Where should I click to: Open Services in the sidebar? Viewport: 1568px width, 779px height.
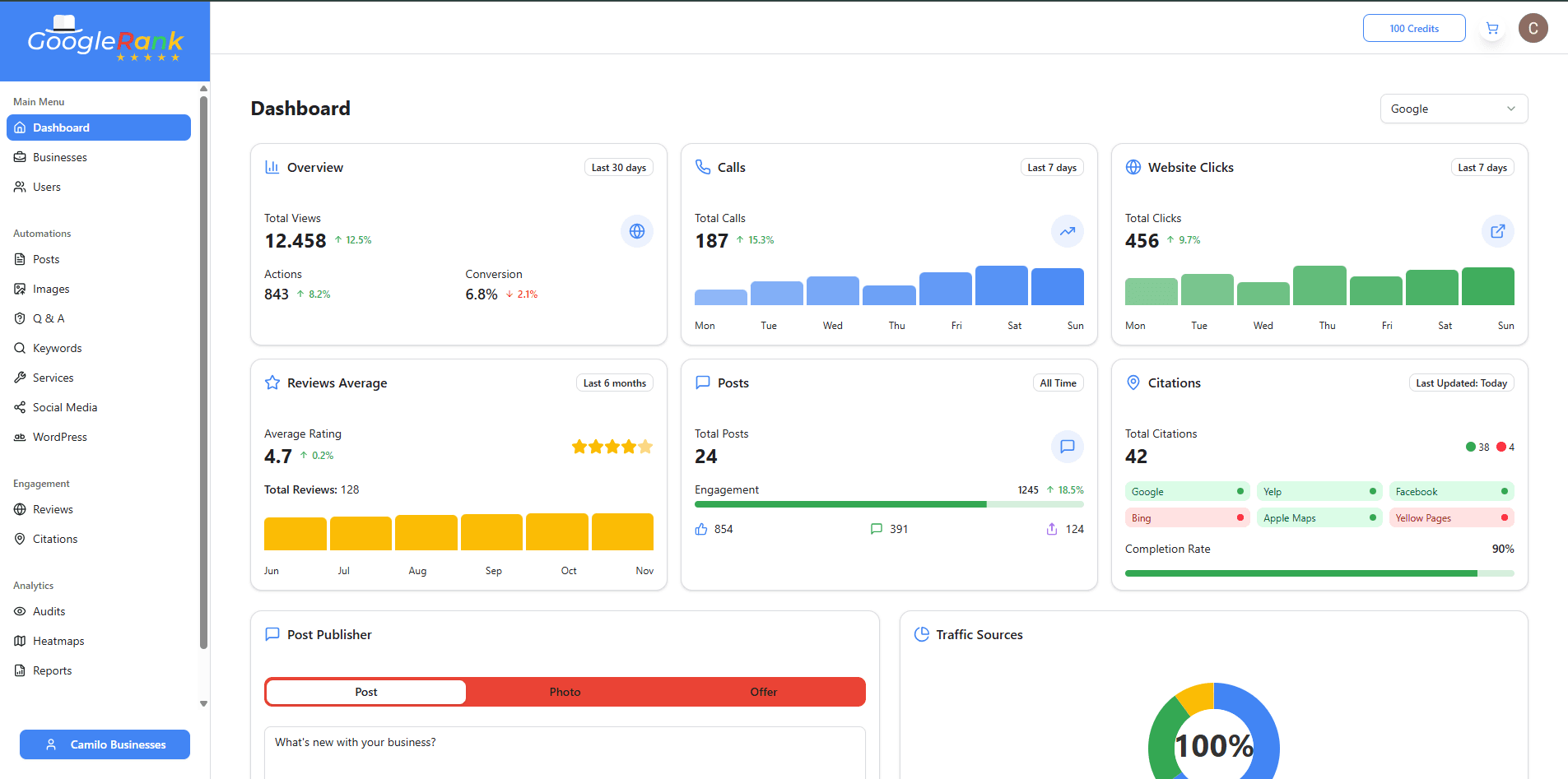(99, 378)
